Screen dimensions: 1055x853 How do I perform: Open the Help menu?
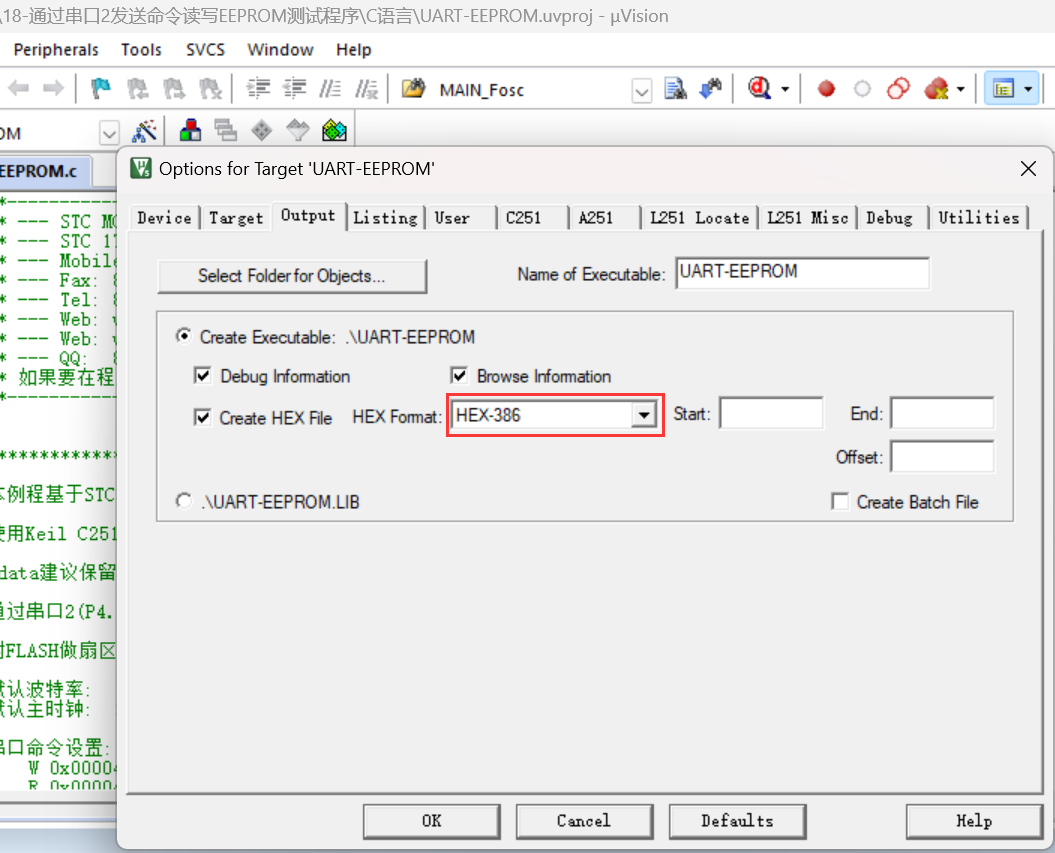353,50
